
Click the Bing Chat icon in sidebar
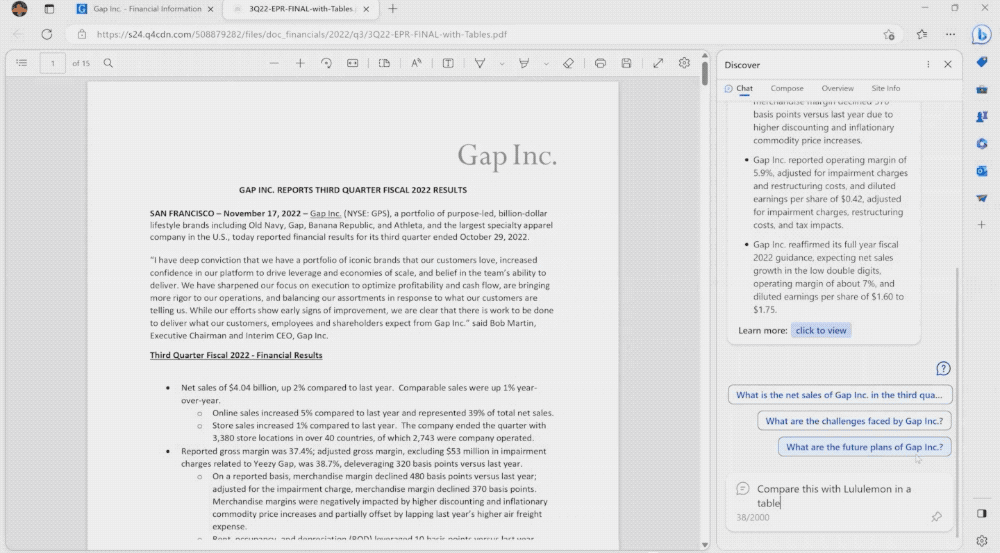pos(981,34)
